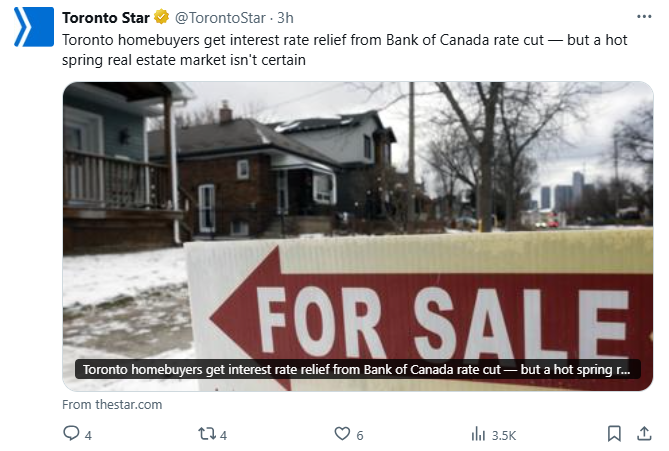
Task: Repost the tweet with retweet icon
Action: (x=207, y=434)
